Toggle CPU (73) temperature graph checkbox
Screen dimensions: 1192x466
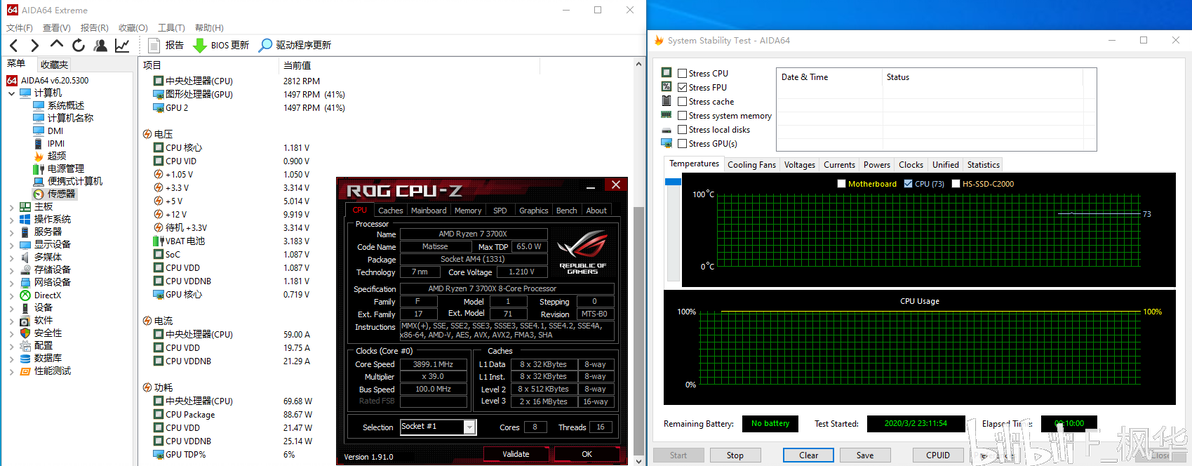(908, 184)
